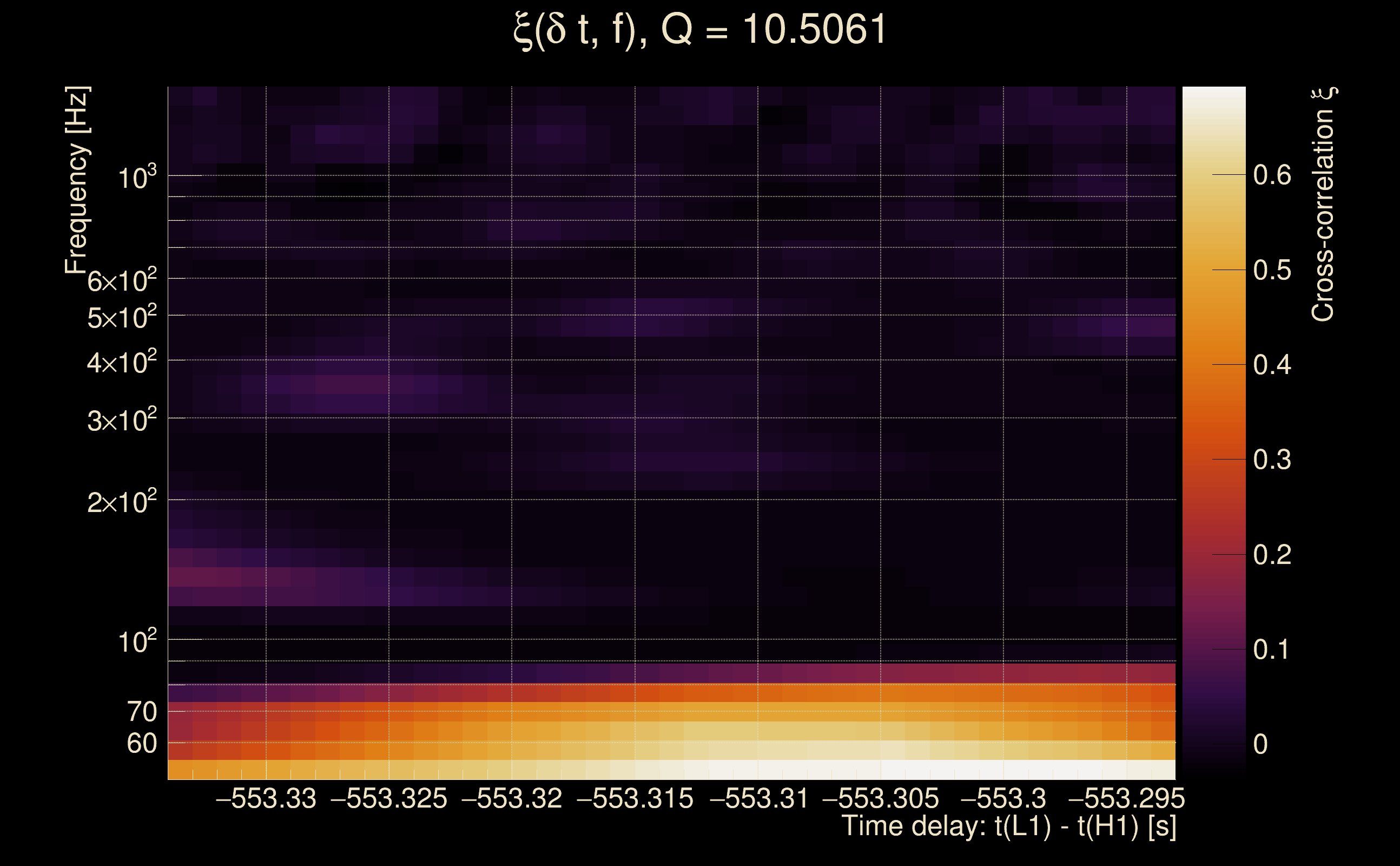Click the 70 frequency tick label

[x=141, y=712]
